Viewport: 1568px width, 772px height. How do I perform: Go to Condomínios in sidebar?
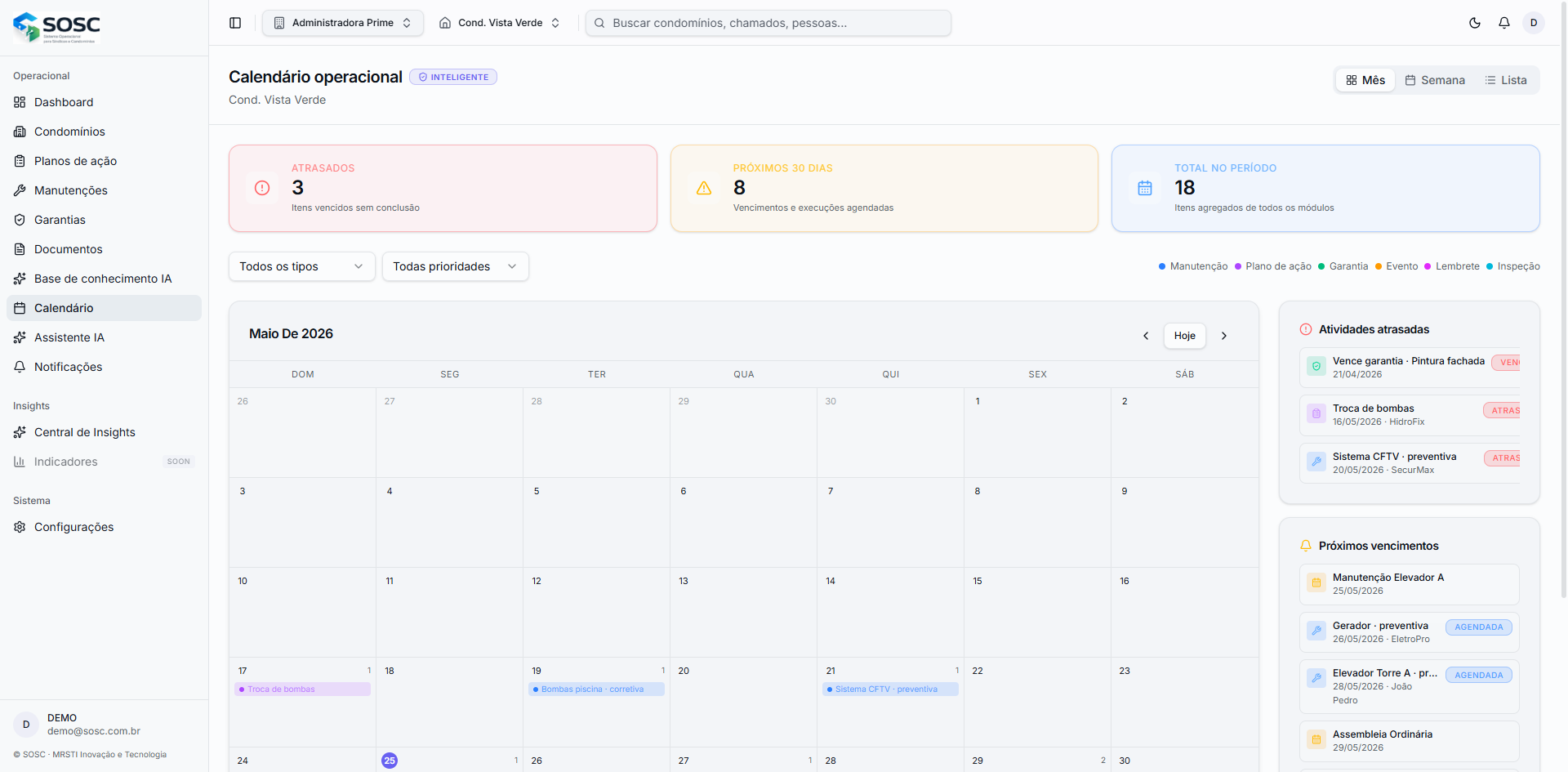tap(104, 132)
